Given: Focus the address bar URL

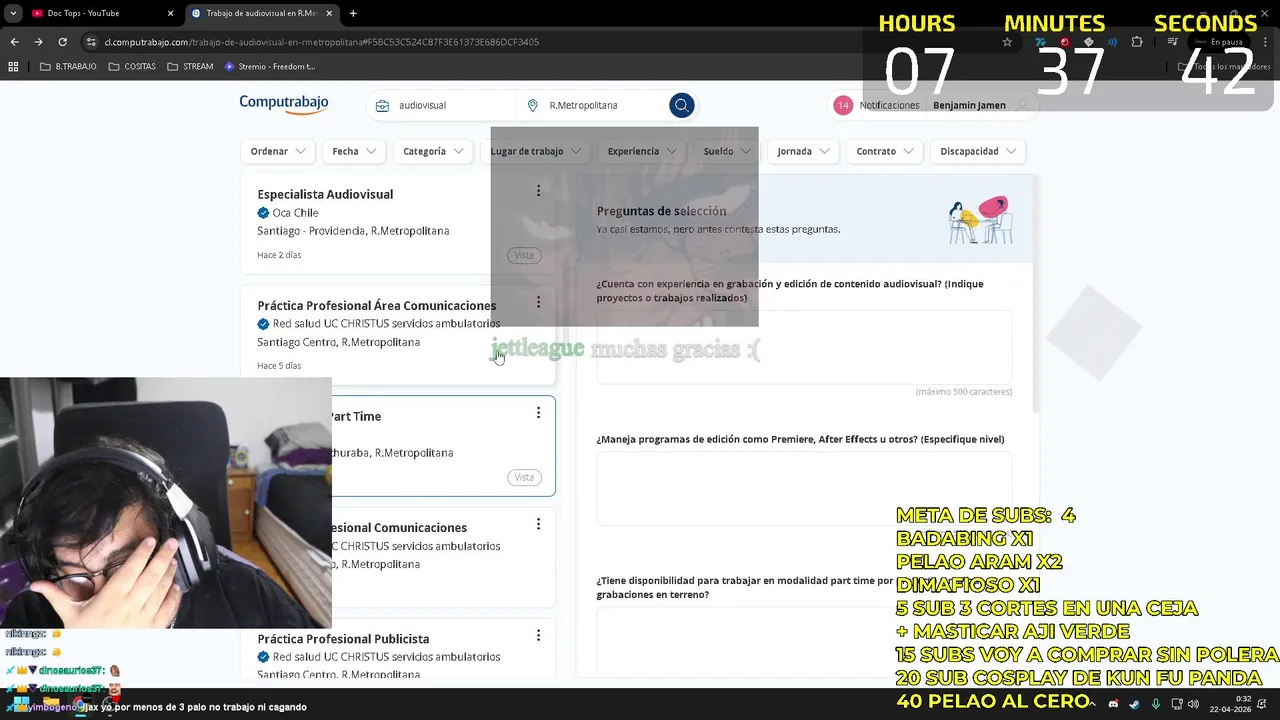Looking at the screenshot, I should click(x=321, y=42).
